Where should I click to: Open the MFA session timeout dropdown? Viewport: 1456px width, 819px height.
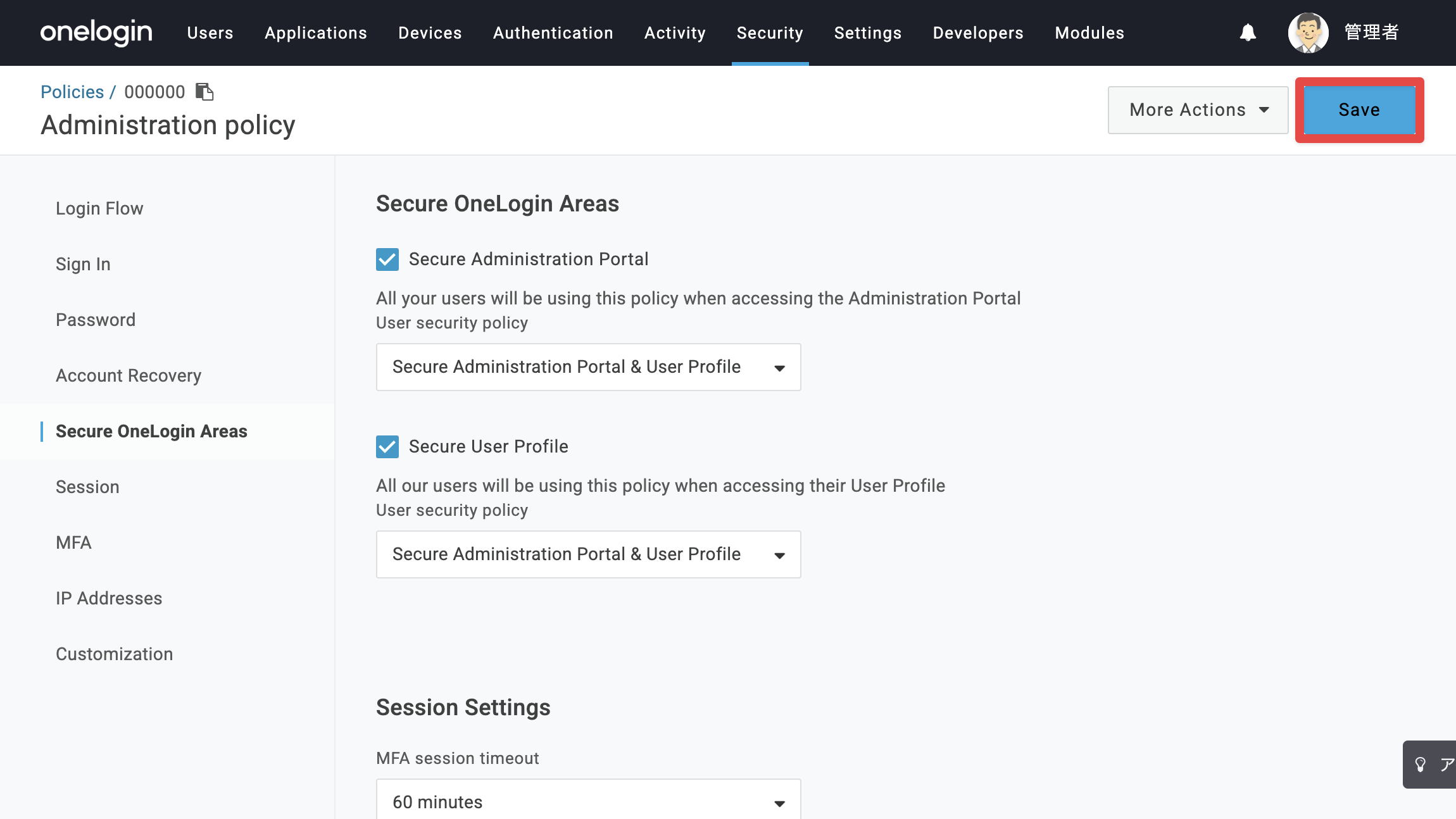click(x=589, y=800)
